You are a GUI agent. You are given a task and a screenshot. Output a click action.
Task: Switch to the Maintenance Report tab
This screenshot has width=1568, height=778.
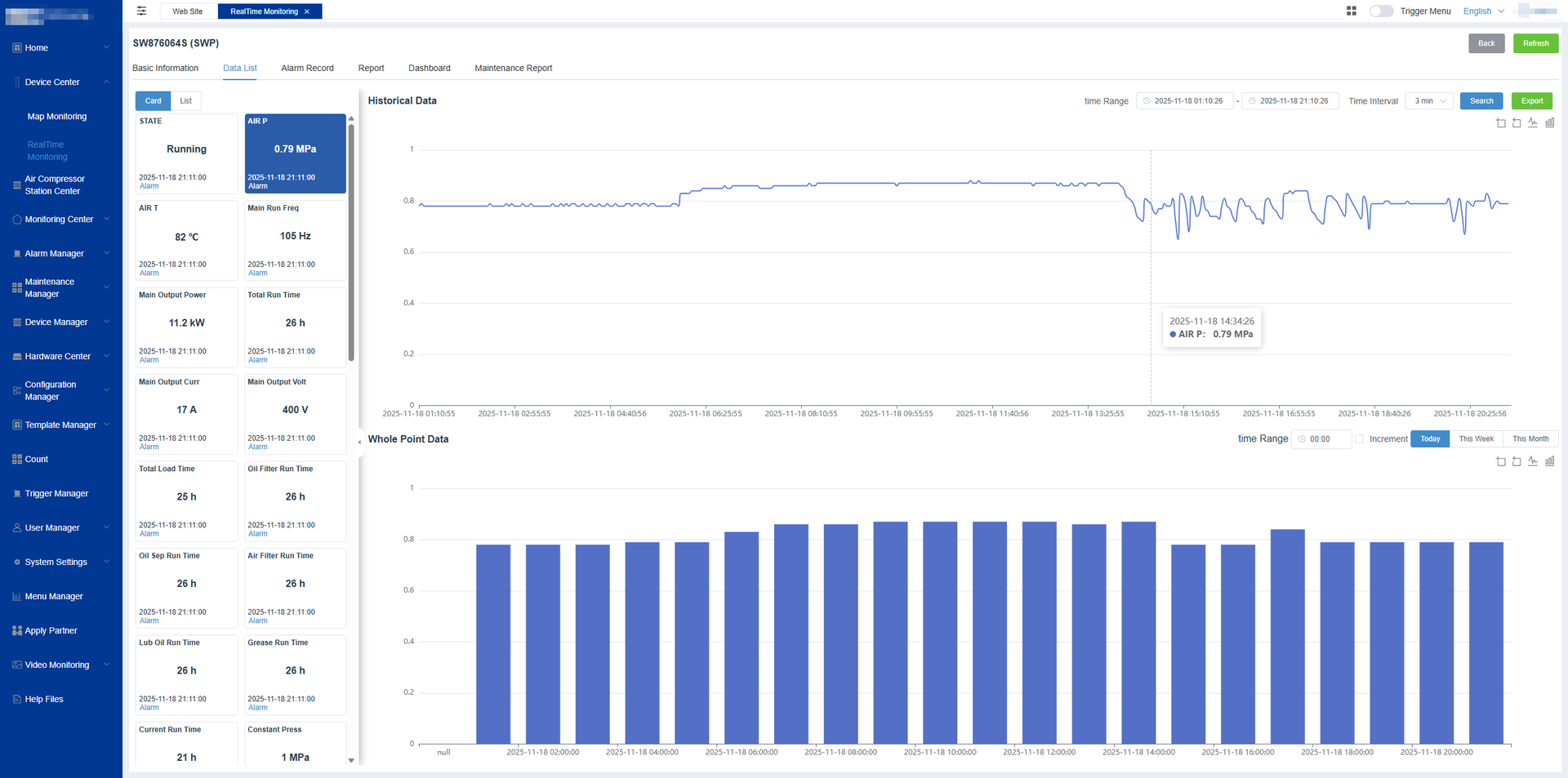click(x=513, y=69)
